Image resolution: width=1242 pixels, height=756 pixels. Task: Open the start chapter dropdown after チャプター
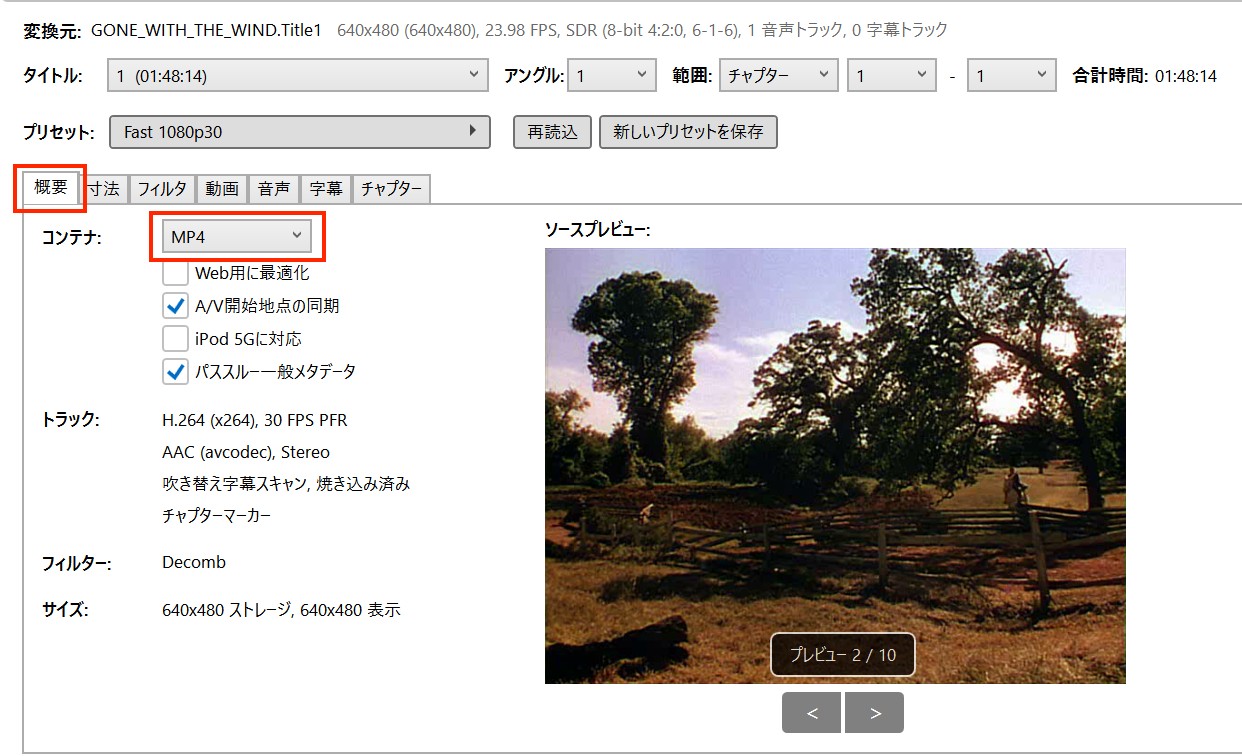point(892,76)
